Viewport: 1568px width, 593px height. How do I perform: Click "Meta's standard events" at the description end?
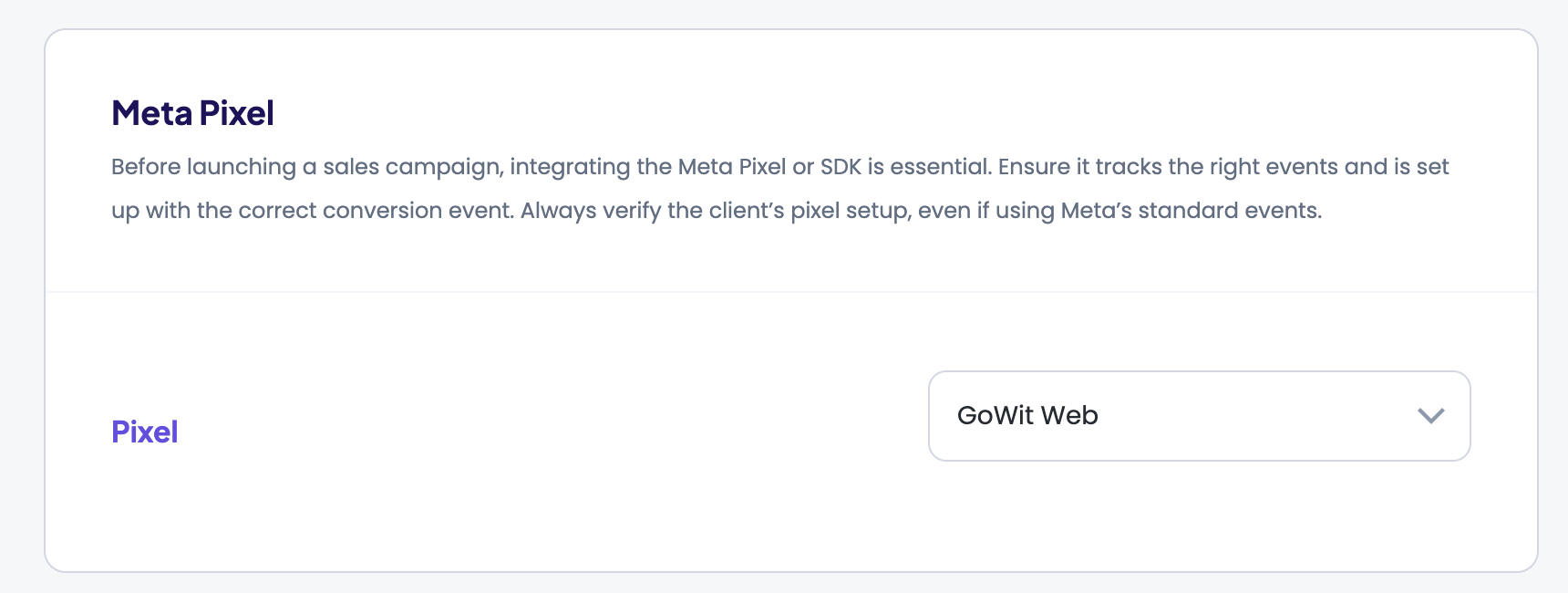click(1190, 211)
